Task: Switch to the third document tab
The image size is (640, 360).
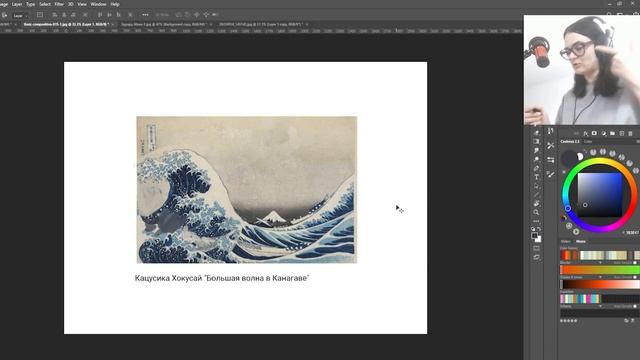Action: tap(261, 24)
